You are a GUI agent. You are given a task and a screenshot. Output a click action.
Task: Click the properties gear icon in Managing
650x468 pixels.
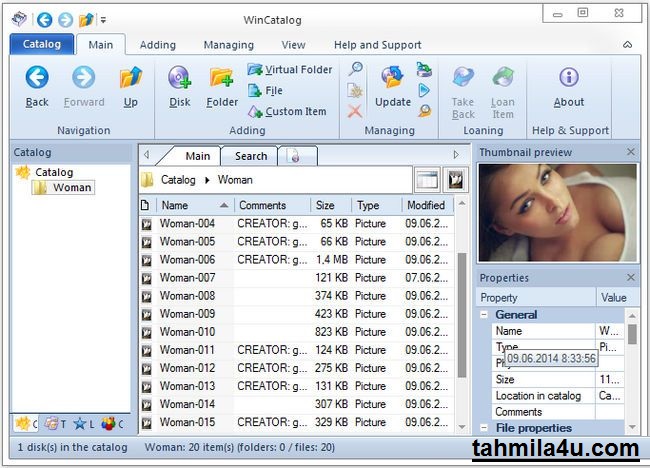(355, 90)
